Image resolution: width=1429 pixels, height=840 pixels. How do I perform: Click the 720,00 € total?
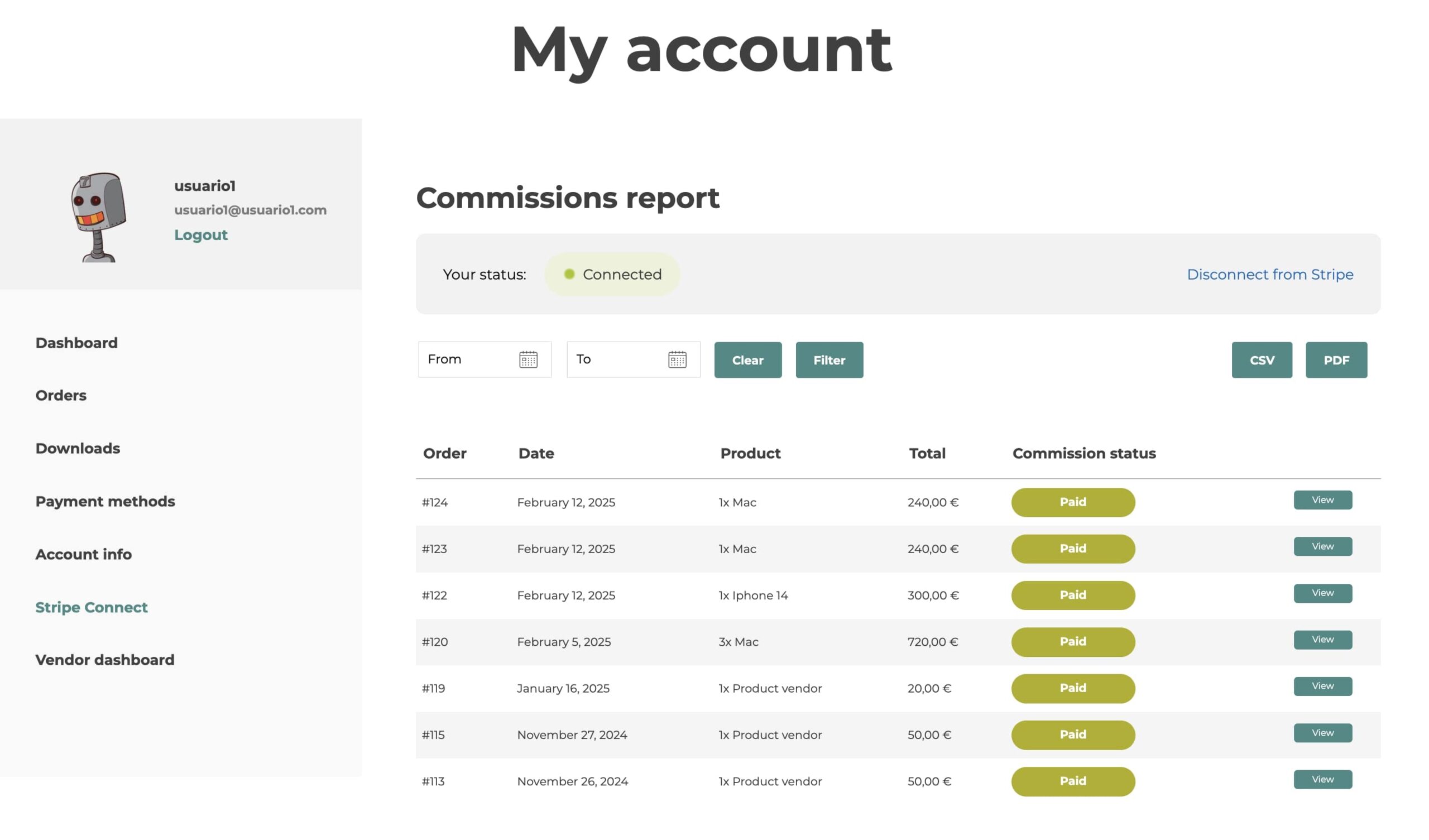[933, 642]
